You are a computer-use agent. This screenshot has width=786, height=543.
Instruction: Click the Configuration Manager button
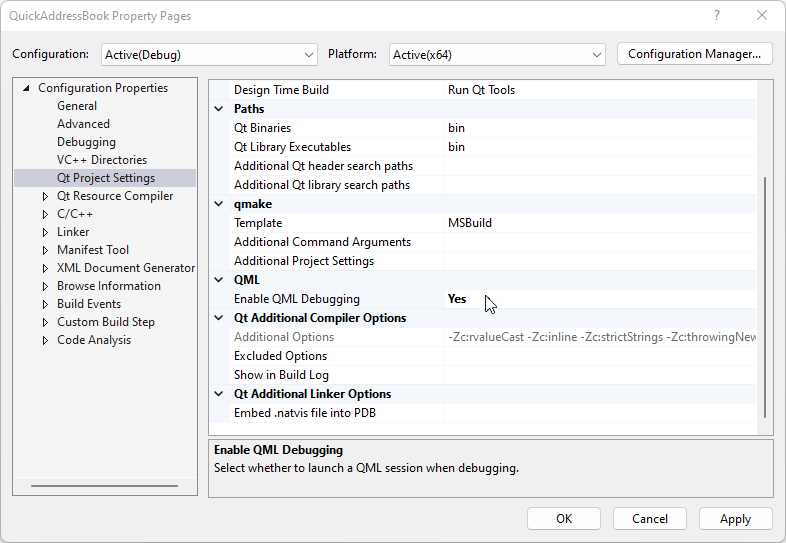tap(694, 54)
